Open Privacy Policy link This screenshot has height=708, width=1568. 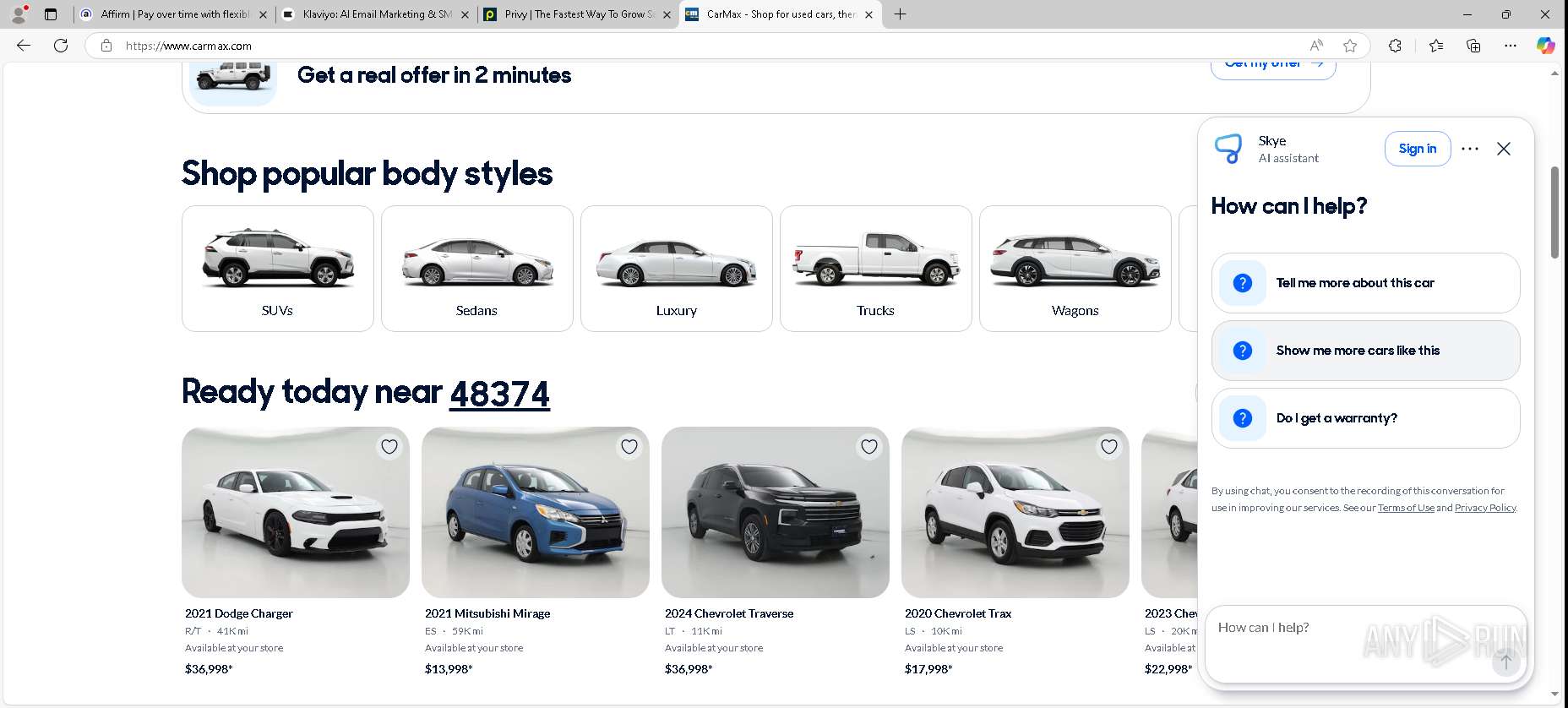1485,508
